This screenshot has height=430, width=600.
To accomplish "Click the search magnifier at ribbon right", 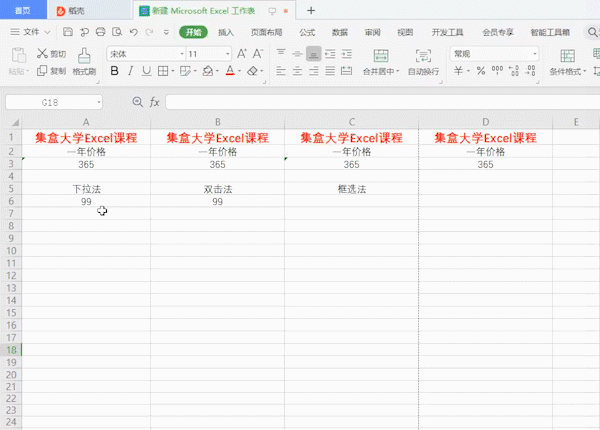I will [x=592, y=32].
